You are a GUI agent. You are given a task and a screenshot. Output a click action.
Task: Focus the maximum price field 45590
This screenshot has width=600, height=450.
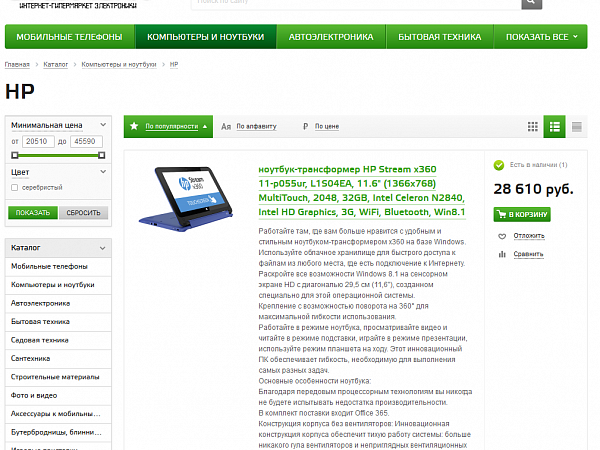pos(86,142)
